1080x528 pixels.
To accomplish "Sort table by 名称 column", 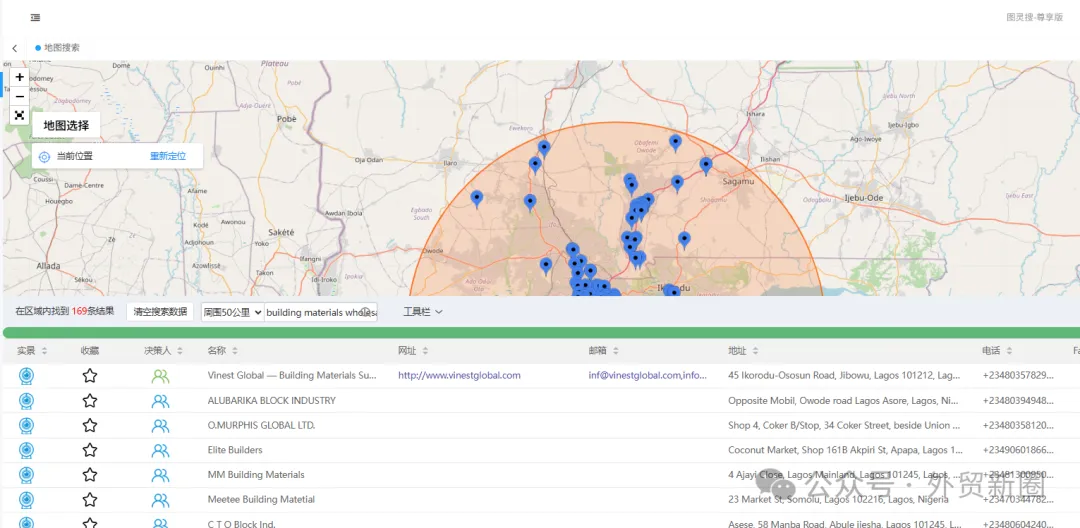I will [x=222, y=351].
